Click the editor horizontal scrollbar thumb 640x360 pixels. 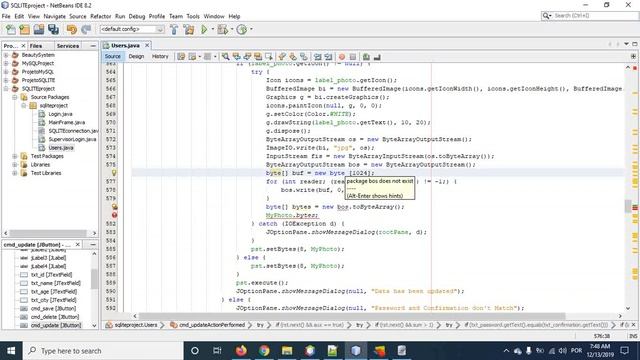[x=352, y=316]
